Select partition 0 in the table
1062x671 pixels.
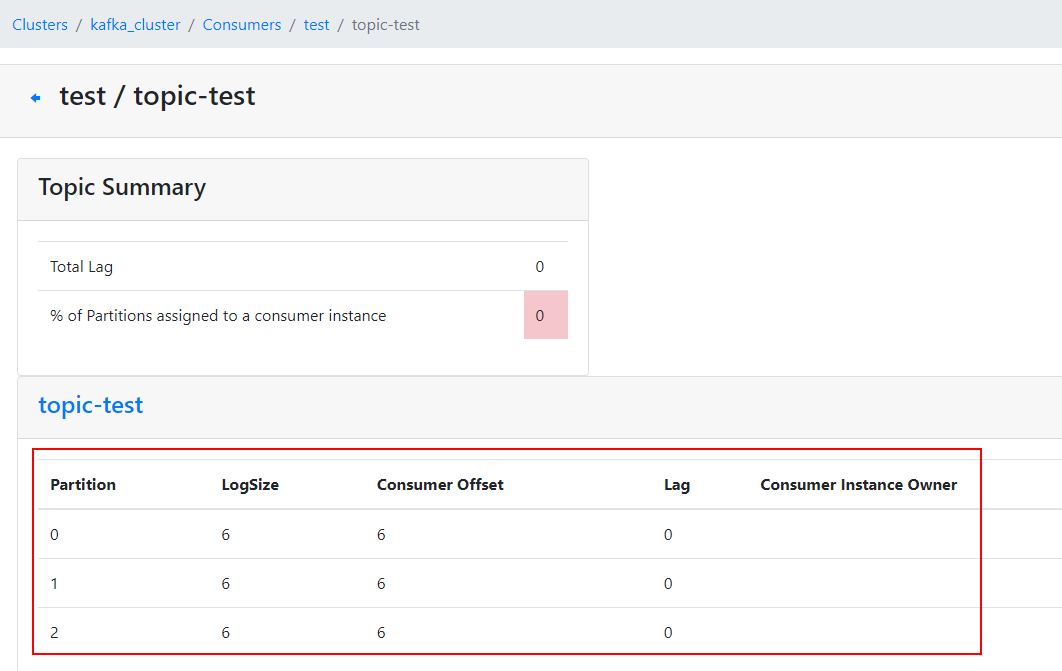pyautogui.click(x=55, y=535)
